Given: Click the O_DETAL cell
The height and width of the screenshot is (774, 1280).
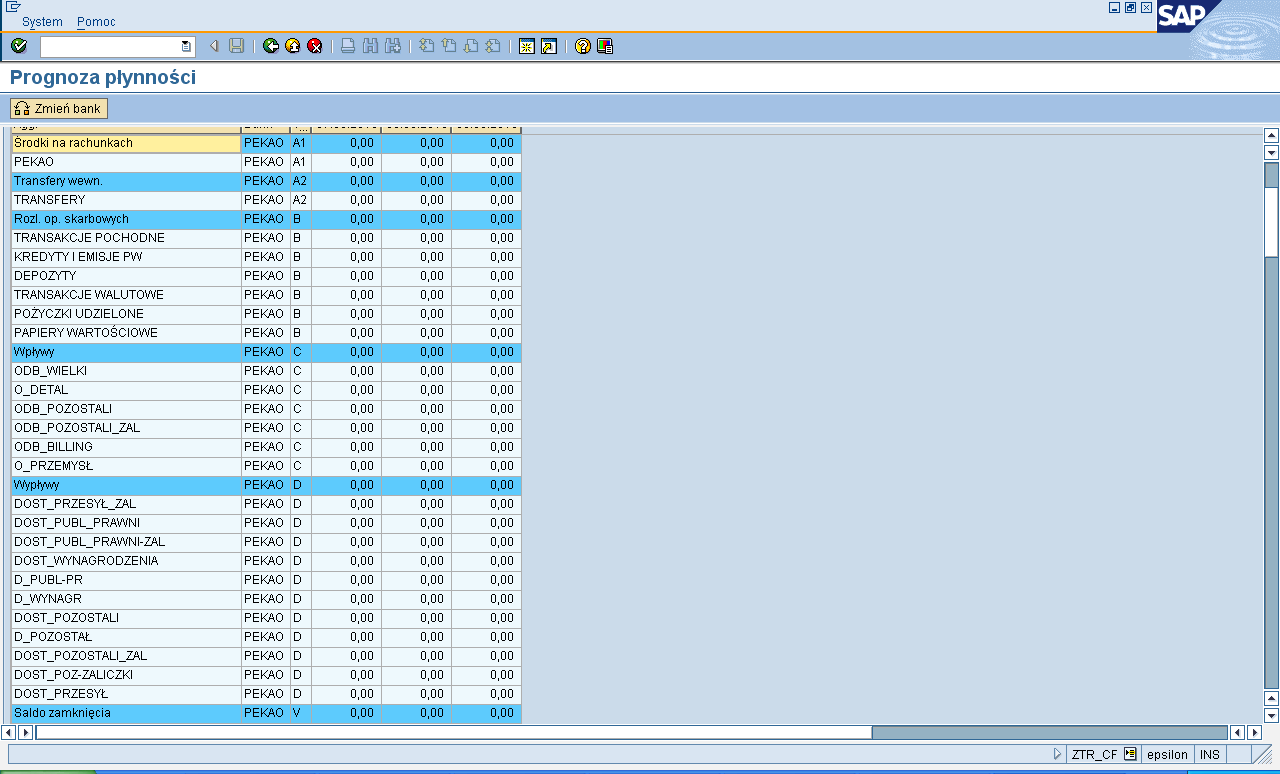Looking at the screenshot, I should [x=126, y=390].
